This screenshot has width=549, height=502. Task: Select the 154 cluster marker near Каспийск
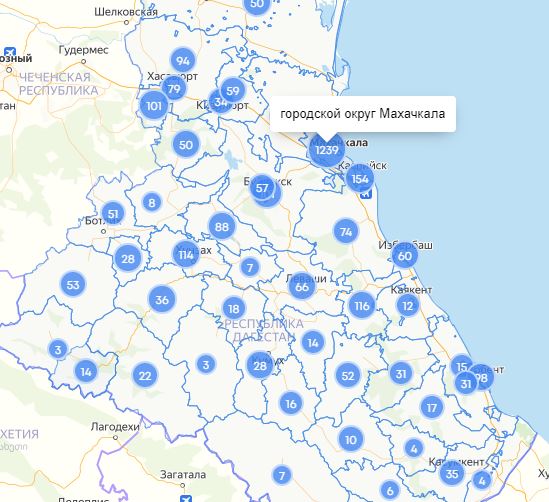pos(360,179)
